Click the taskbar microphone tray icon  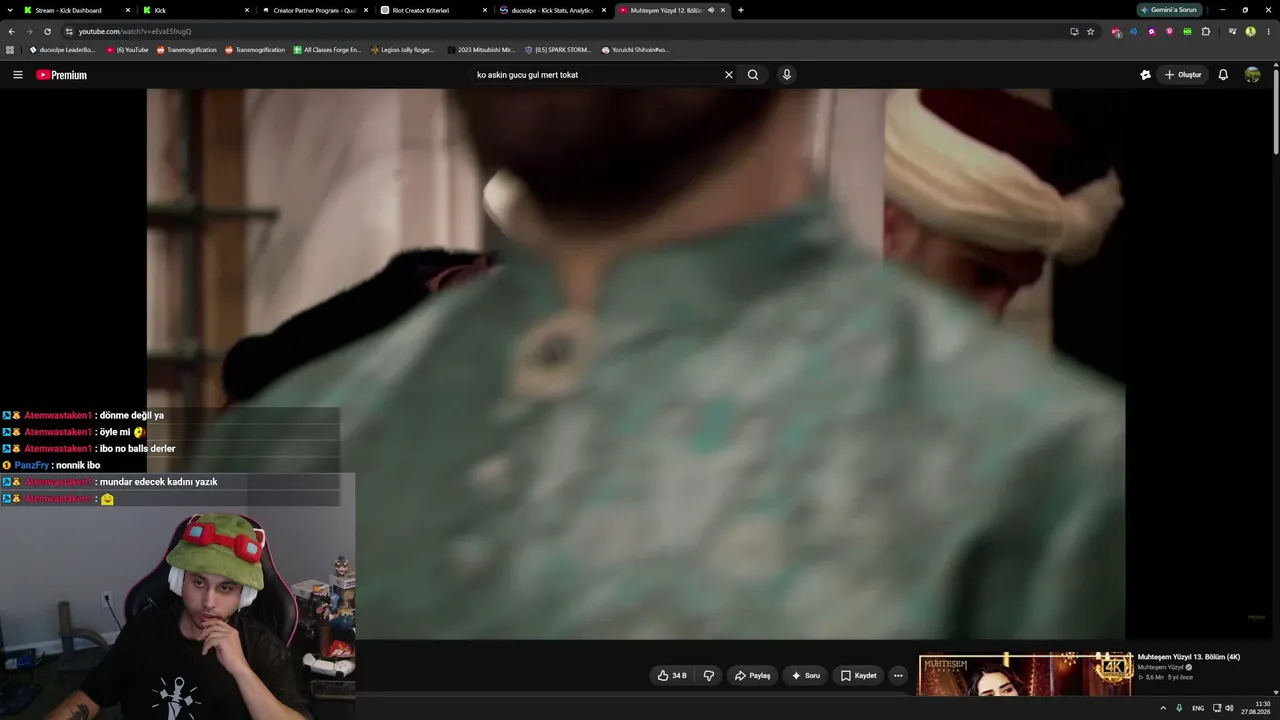(x=1179, y=708)
